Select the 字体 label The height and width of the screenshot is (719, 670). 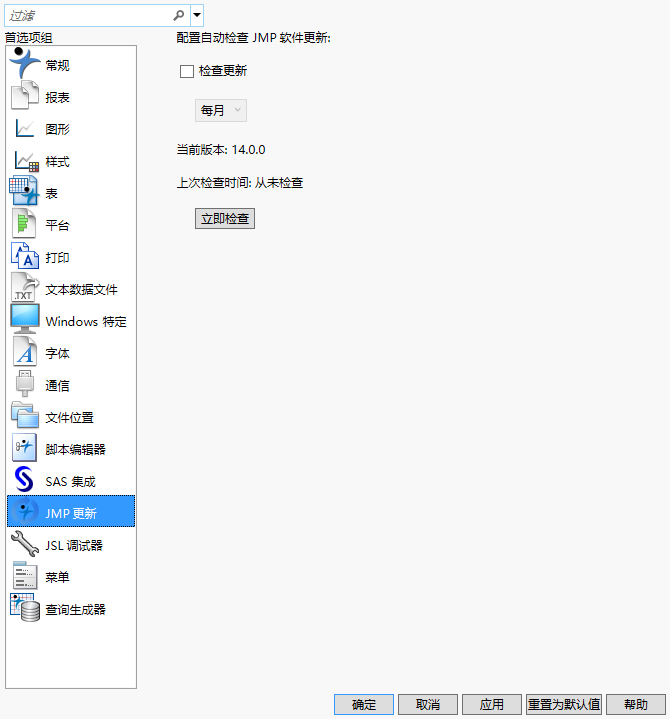[57, 353]
